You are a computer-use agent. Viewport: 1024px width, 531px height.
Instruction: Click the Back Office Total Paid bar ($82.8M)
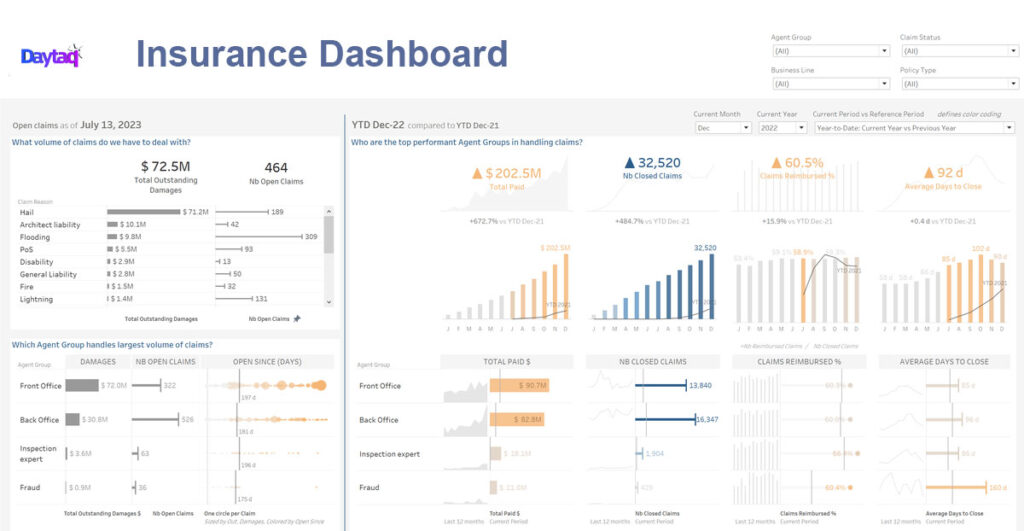[519, 420]
